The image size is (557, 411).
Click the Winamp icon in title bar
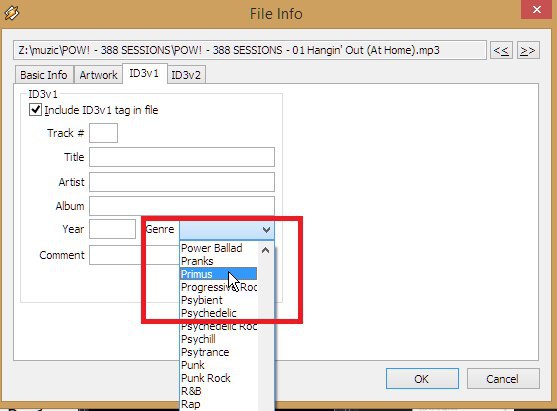12,13
